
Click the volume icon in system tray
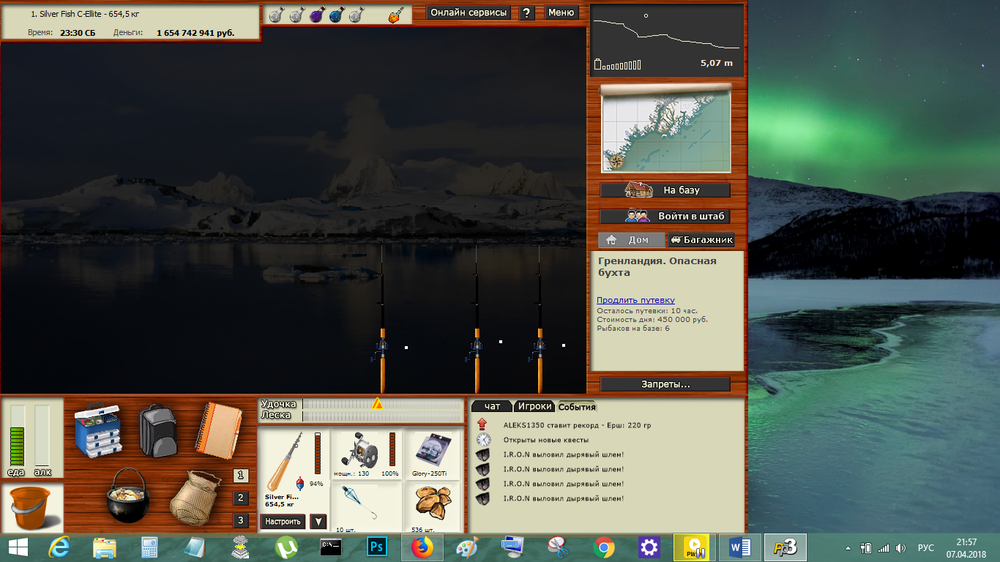click(x=901, y=548)
